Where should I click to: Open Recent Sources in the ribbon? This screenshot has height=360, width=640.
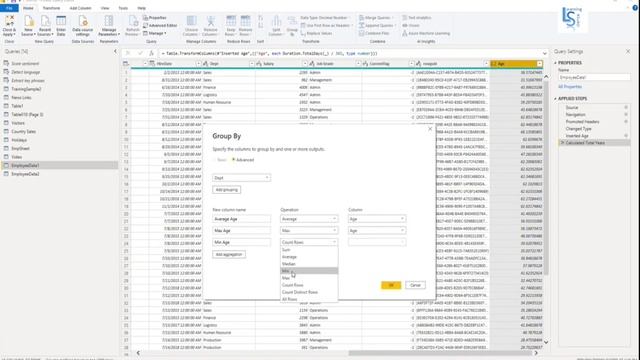pyautogui.click(x=44, y=26)
